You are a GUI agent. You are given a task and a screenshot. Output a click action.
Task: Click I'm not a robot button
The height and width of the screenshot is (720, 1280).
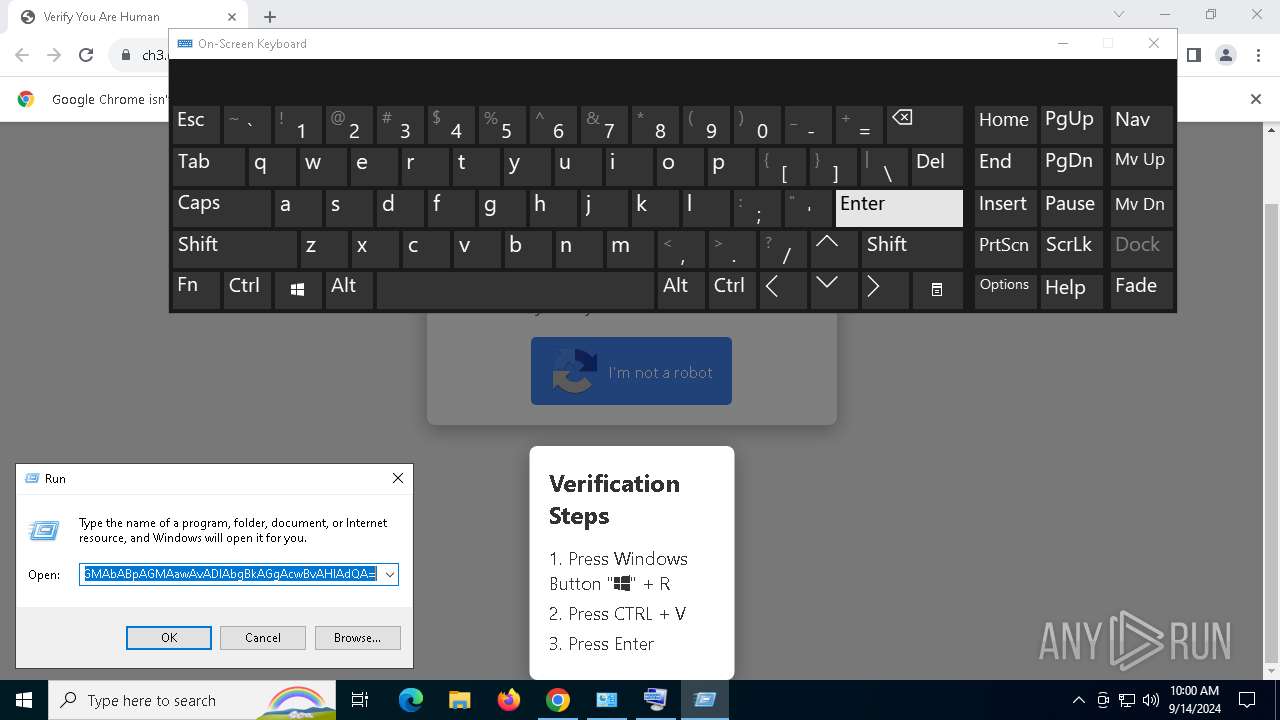click(631, 371)
